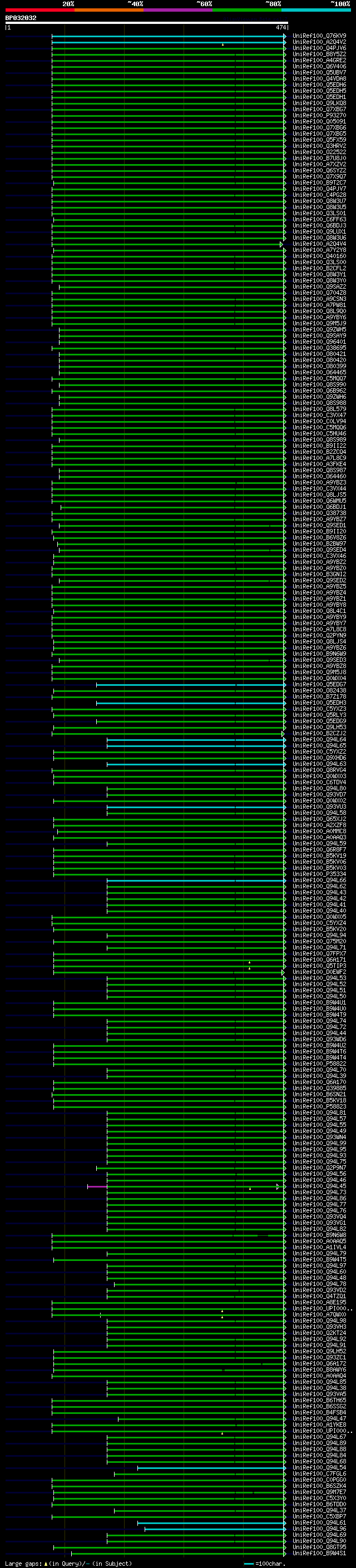Viewport: 356px width, 1568px height.
Task: Select entry UniRef100_Q40160
Action: (x=319, y=256)
